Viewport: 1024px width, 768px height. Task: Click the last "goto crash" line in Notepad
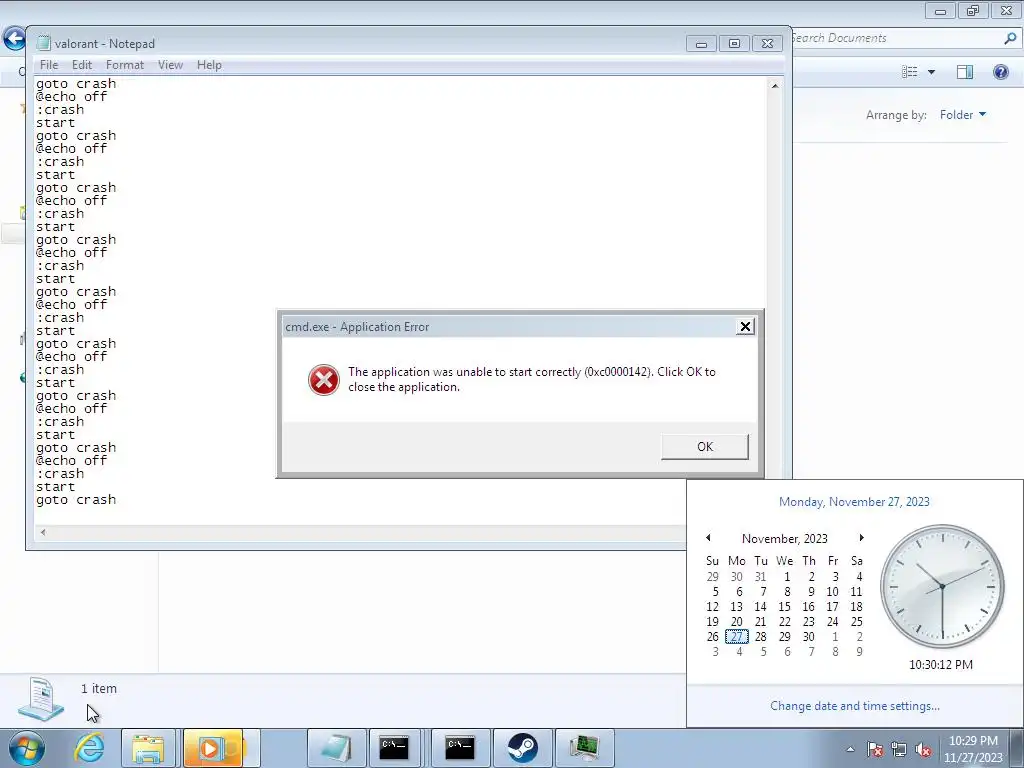click(x=76, y=500)
